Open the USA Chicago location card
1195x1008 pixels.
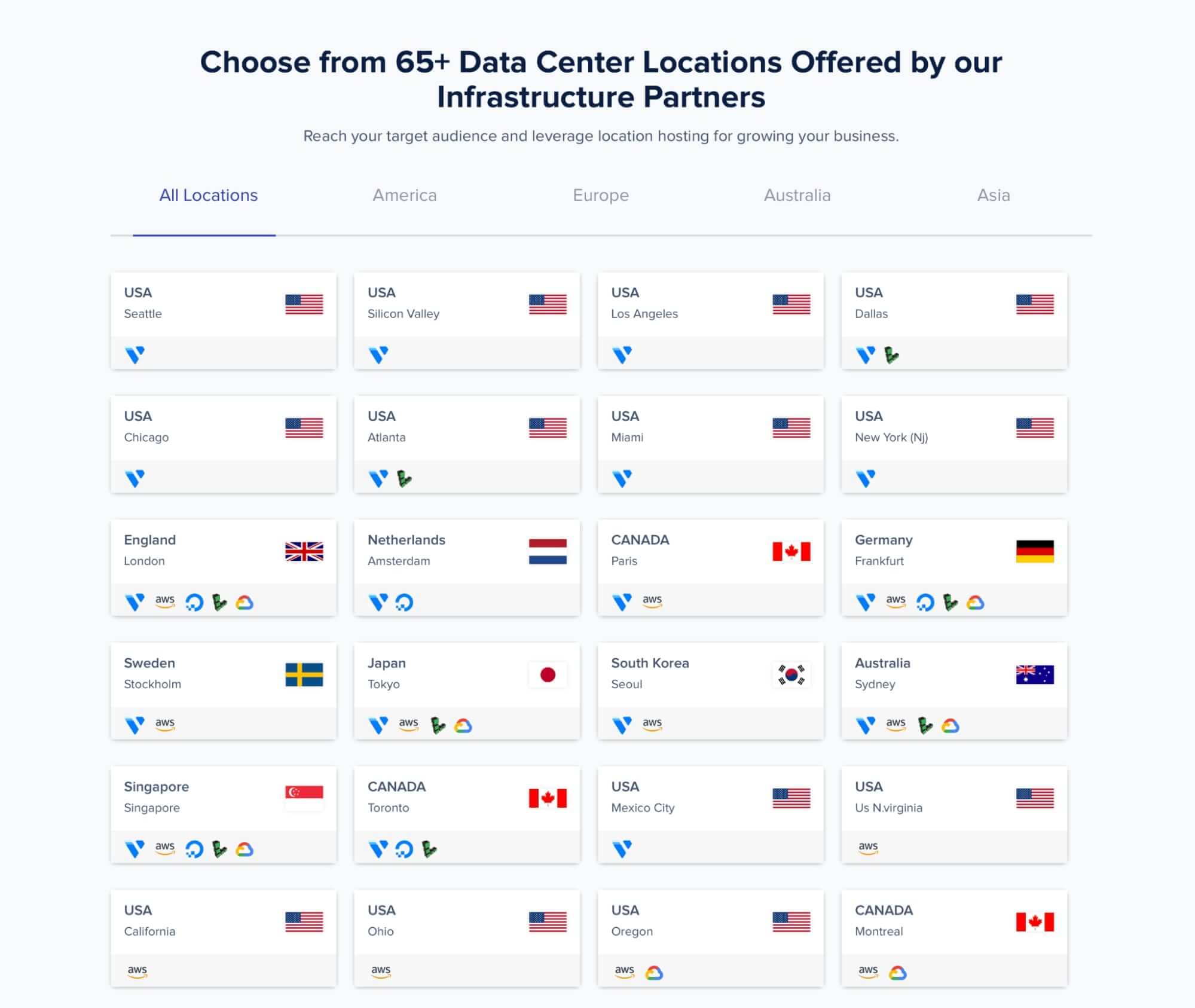coord(224,444)
